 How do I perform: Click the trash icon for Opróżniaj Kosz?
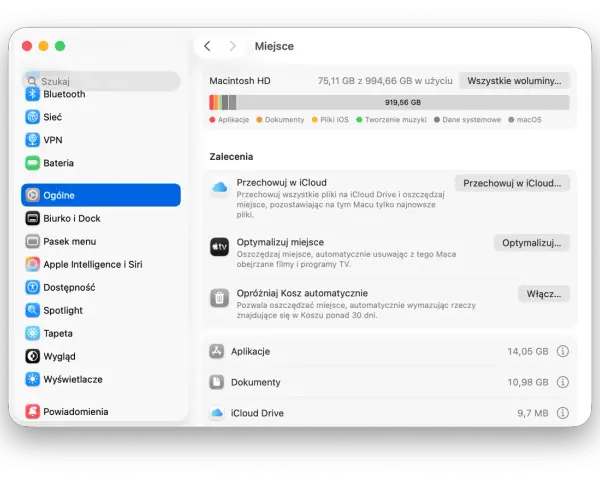(x=220, y=298)
